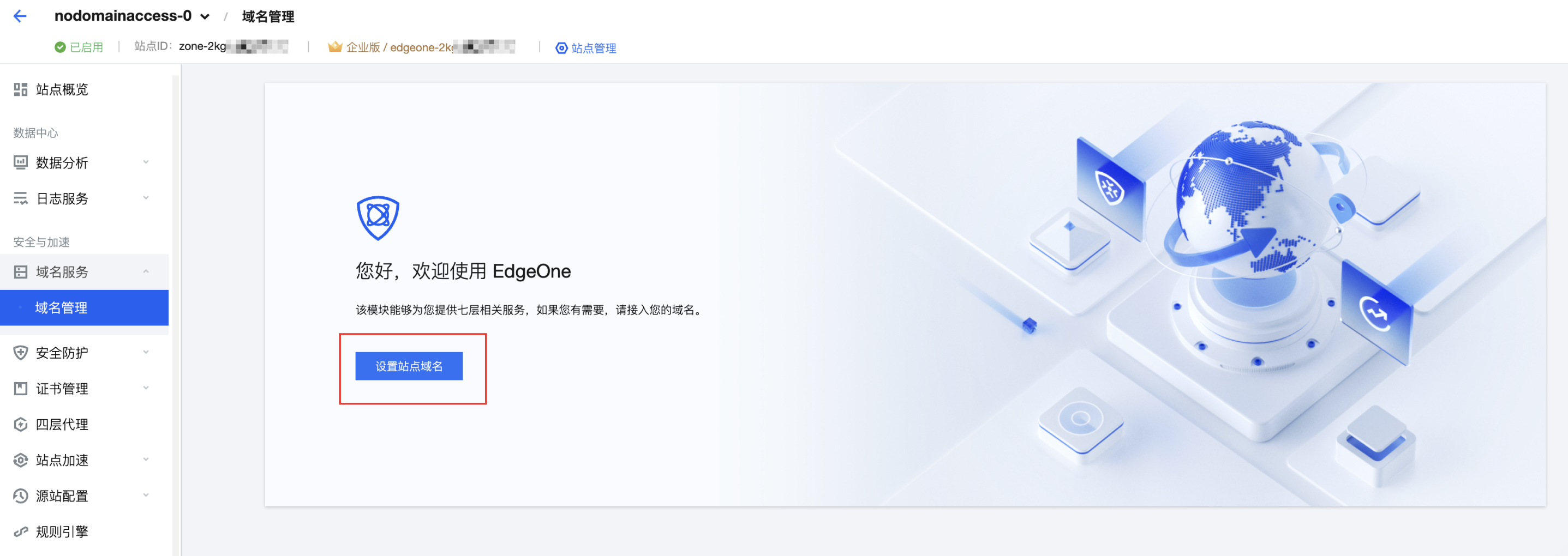Open the 数据分析 menu item
This screenshot has width=1568, height=556.
point(62,162)
